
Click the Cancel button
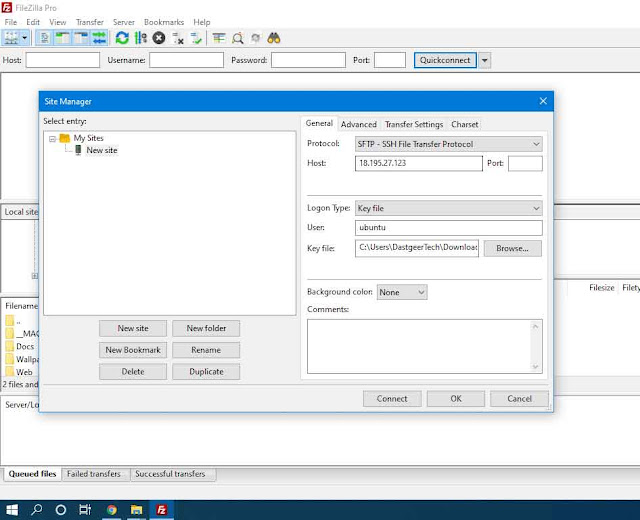click(519, 398)
